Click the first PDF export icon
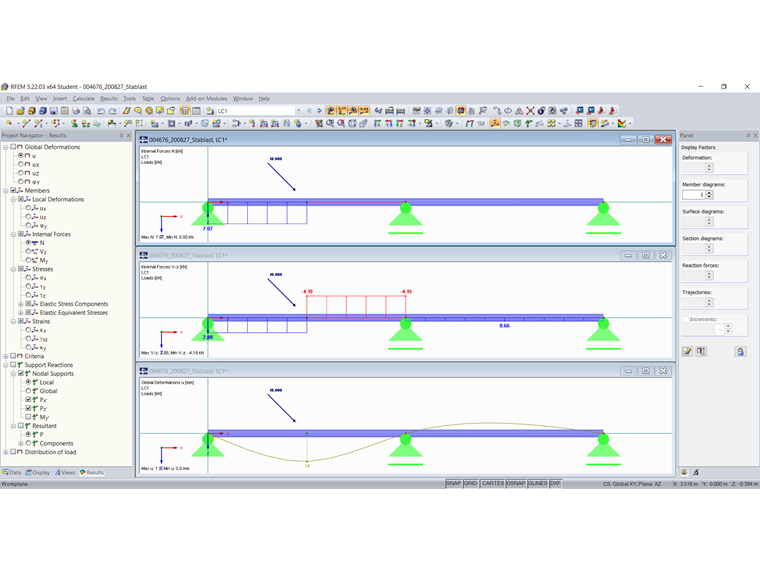Viewport: 760px width, 570px height. tap(602, 111)
